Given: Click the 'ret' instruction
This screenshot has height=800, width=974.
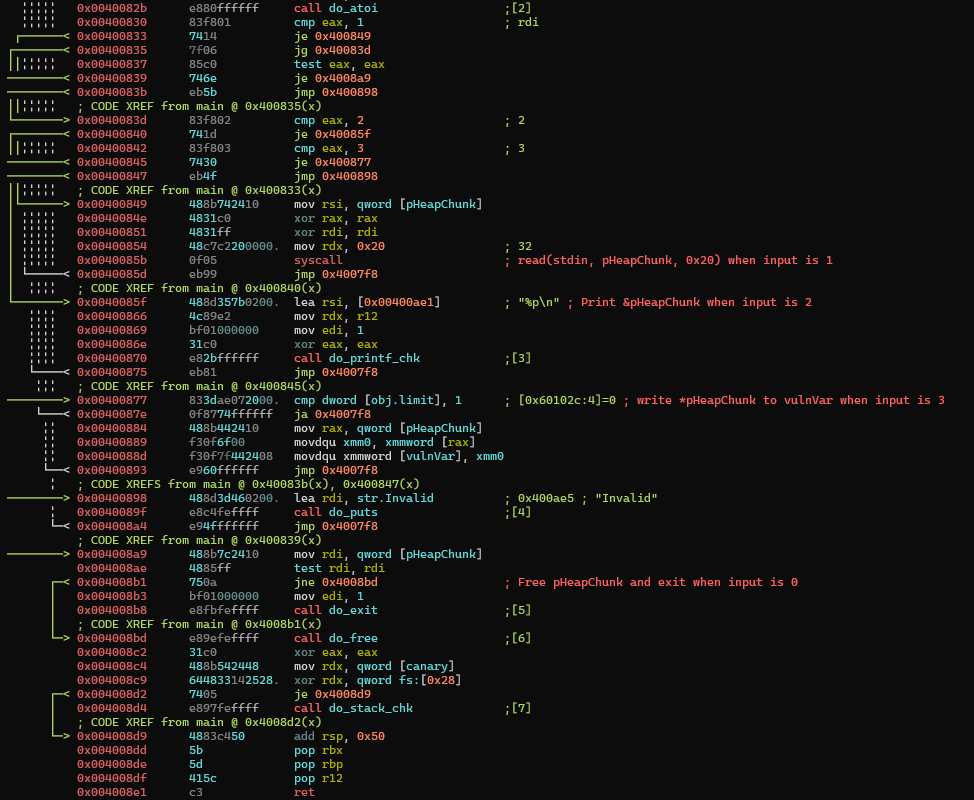Looking at the screenshot, I should (304, 793).
